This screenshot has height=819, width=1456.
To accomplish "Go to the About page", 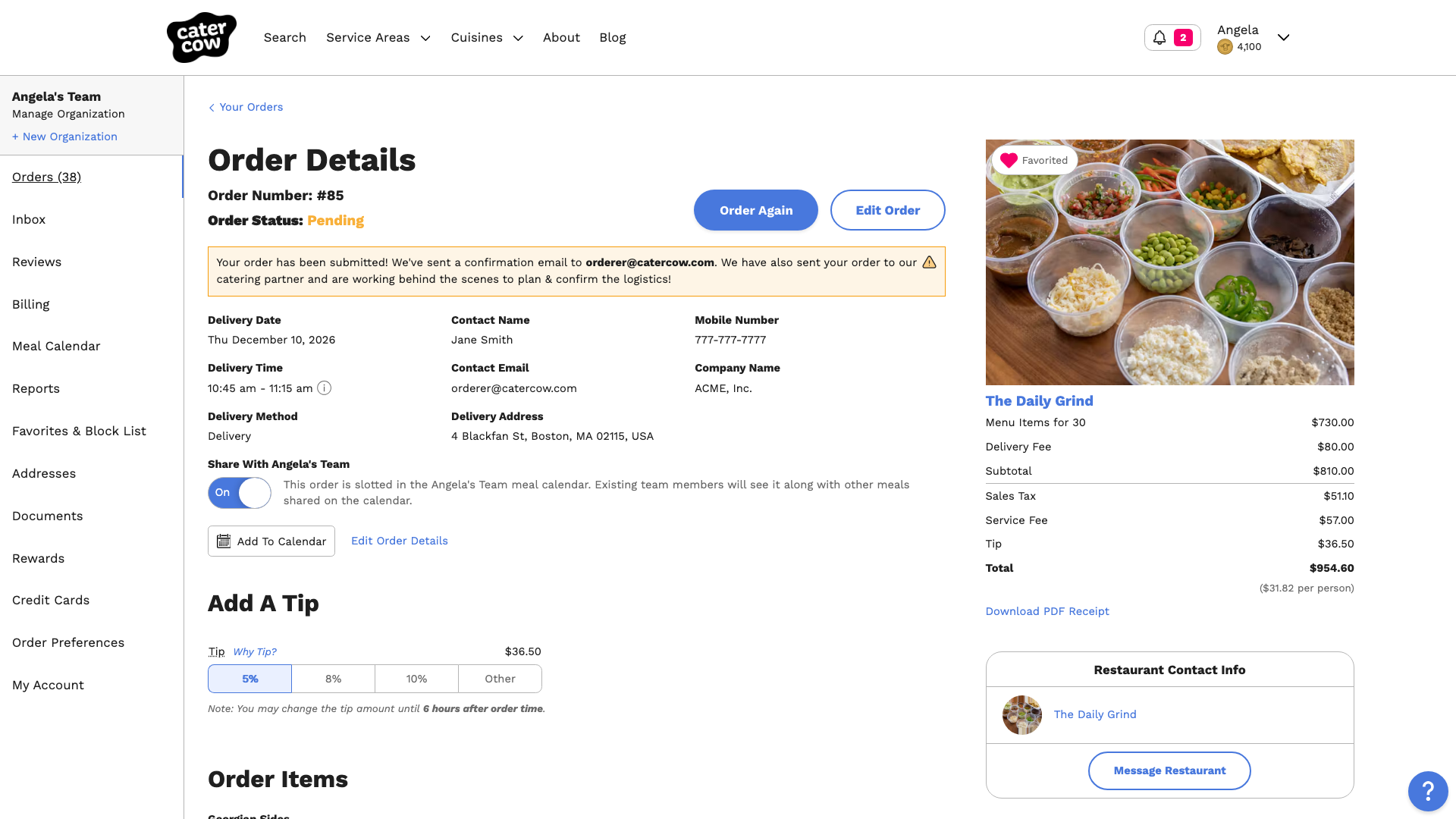I will point(561,38).
